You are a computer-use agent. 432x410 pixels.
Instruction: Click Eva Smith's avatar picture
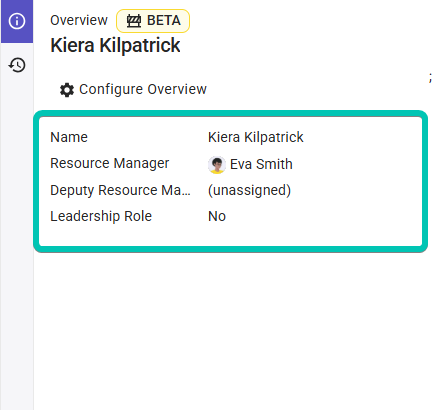(x=217, y=165)
